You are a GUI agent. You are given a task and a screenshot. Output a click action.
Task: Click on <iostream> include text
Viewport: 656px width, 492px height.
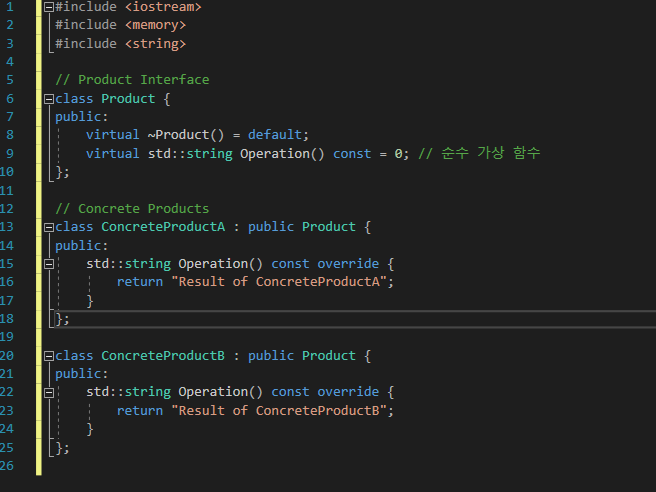tap(163, 7)
